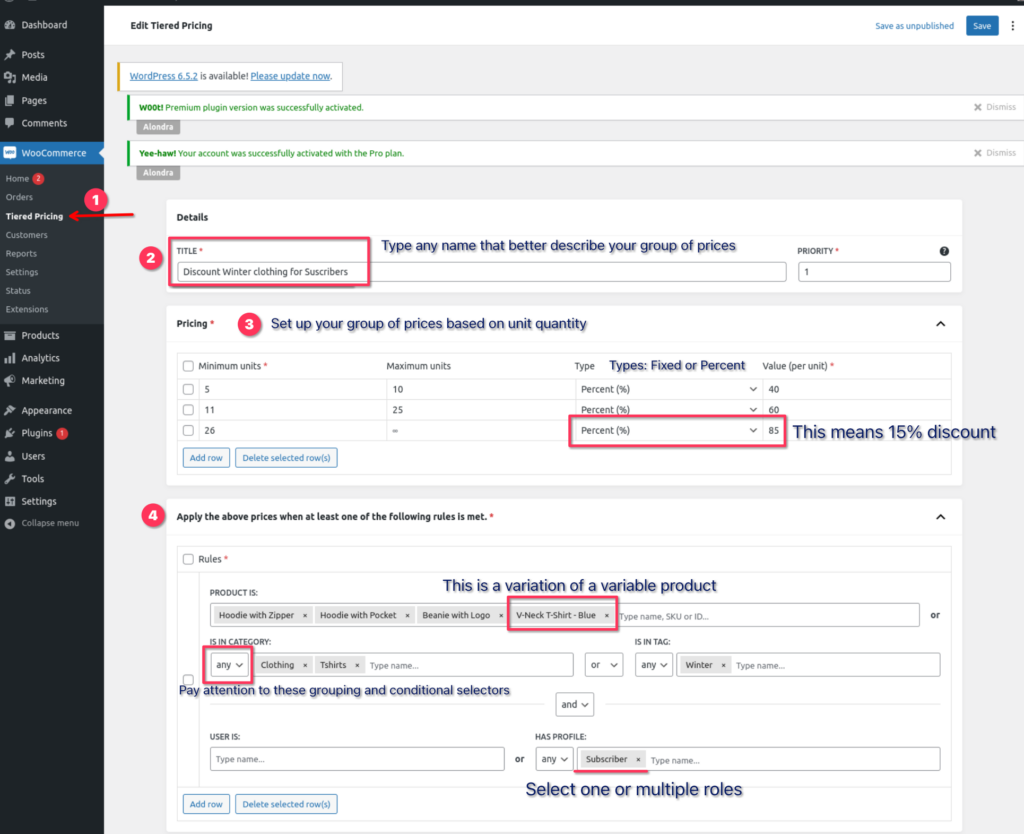Image resolution: width=1024 pixels, height=834 pixels.
Task: Open the three-dot options menu
Action: pos(1012,25)
